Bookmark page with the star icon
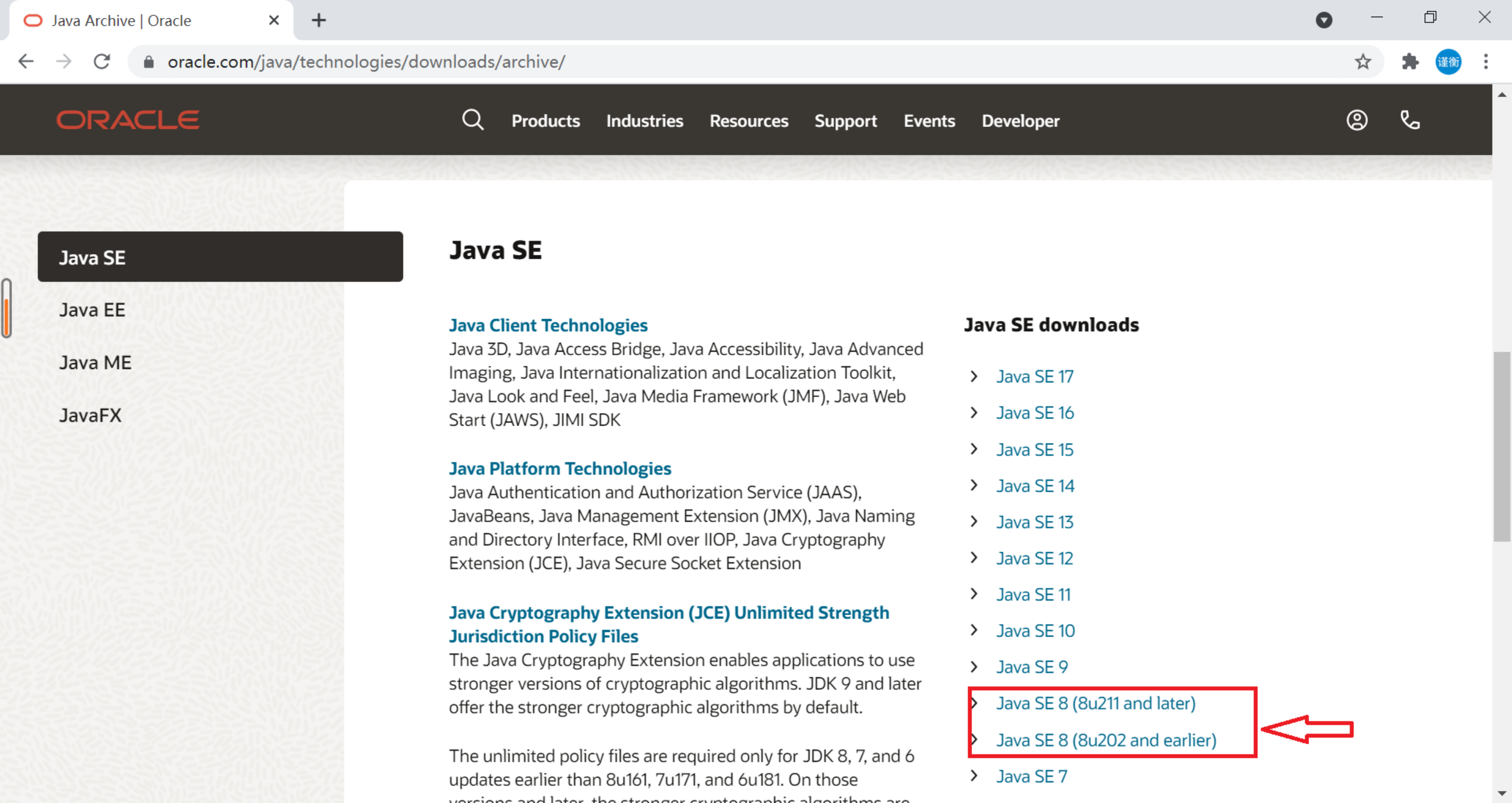The width and height of the screenshot is (1512, 803). [1363, 61]
